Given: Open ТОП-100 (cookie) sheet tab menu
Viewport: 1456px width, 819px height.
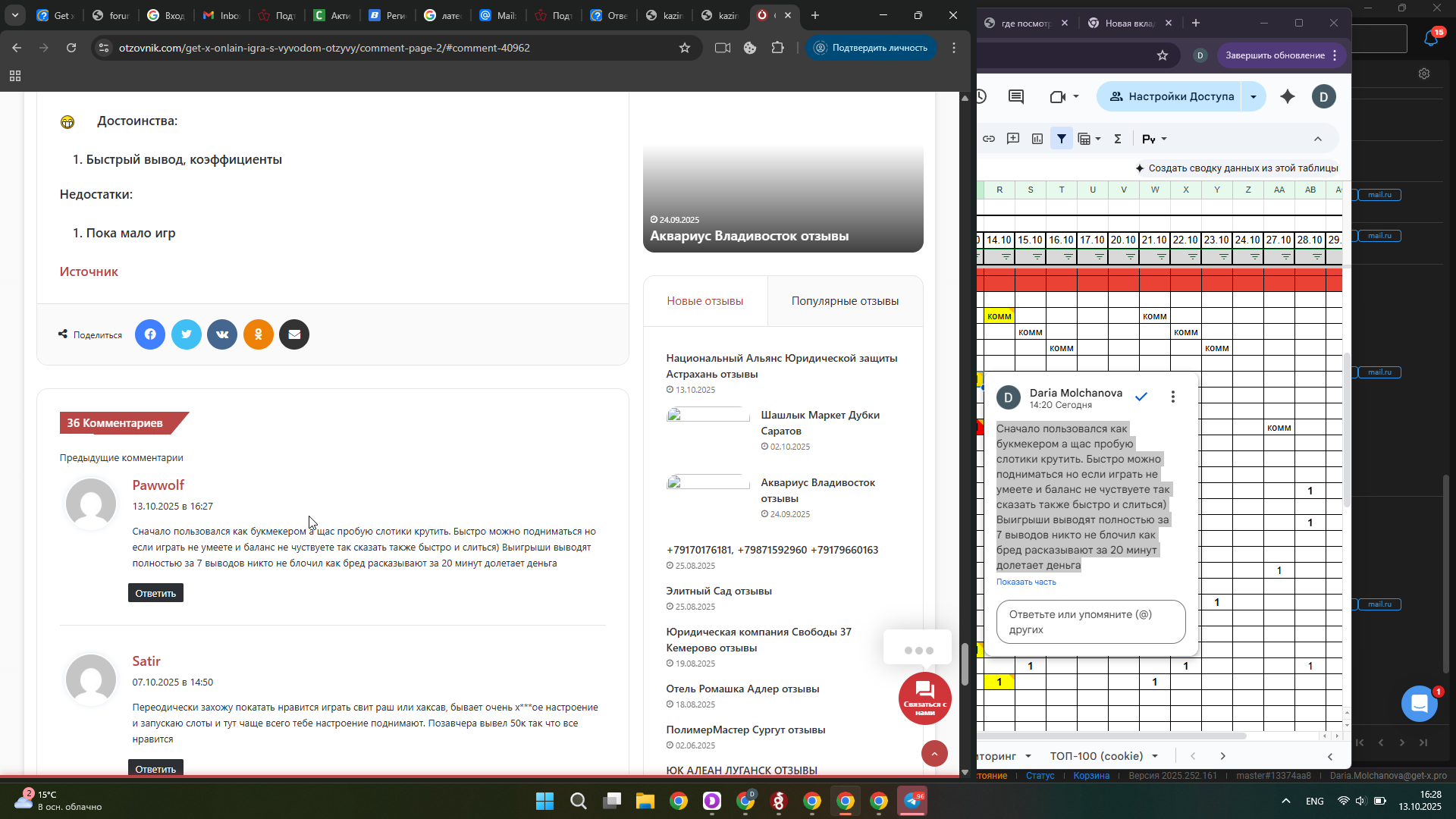Looking at the screenshot, I should (x=1155, y=756).
